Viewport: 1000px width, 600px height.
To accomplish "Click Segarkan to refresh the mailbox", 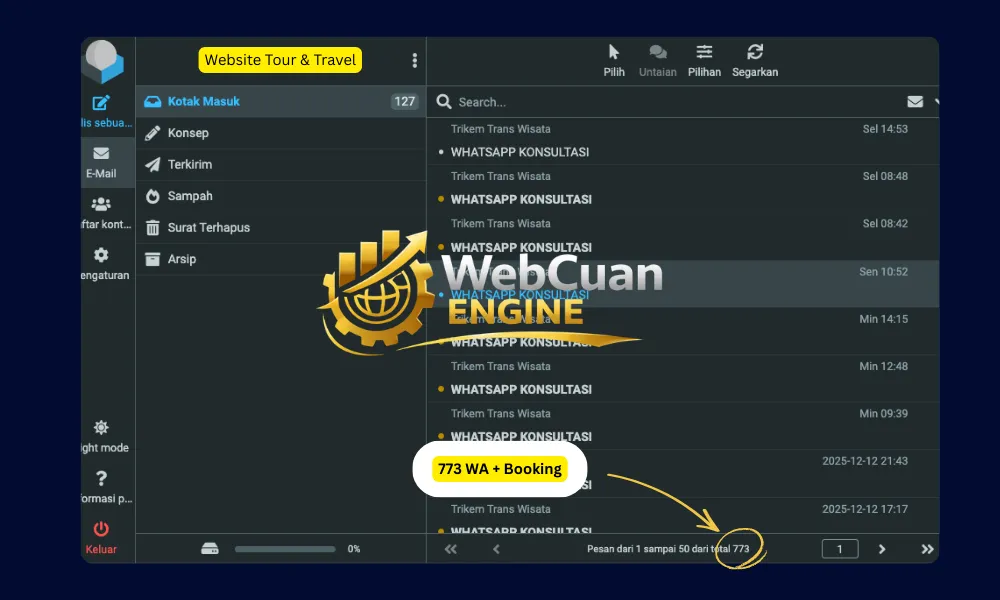I will coord(755,60).
